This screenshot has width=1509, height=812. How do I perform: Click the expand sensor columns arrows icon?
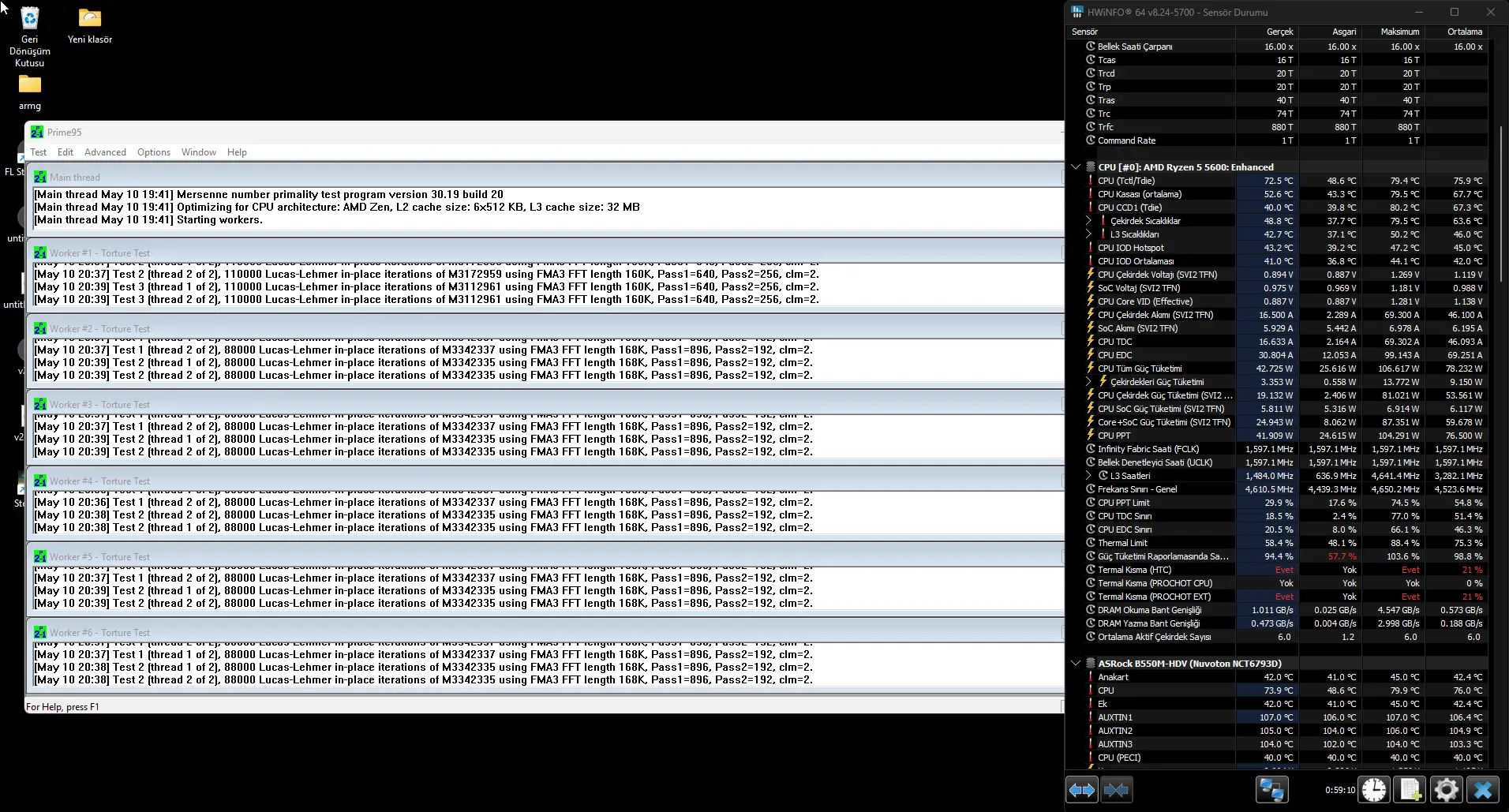(1081, 789)
